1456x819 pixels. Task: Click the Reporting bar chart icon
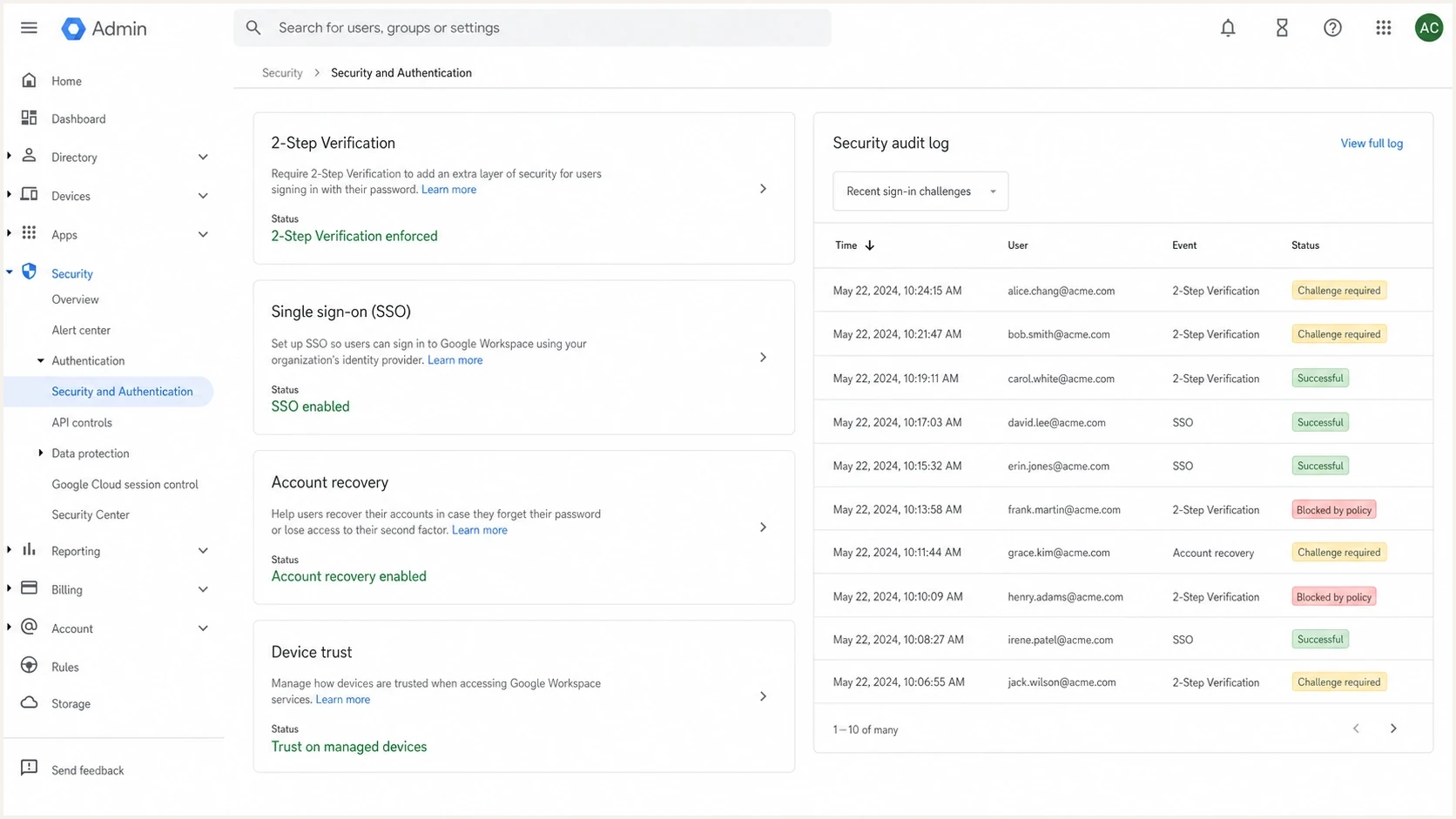pos(29,549)
